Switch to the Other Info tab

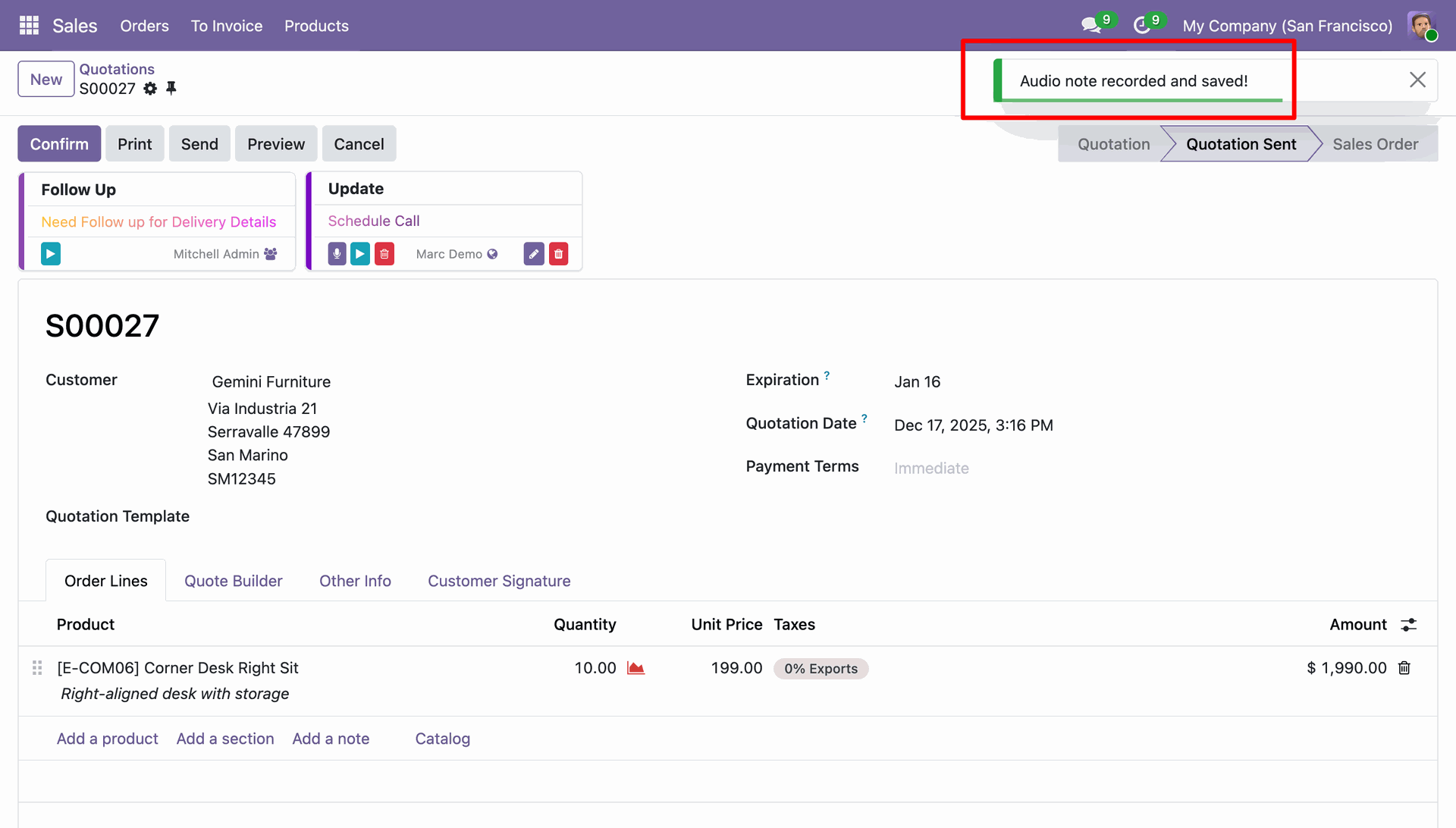[x=355, y=581]
